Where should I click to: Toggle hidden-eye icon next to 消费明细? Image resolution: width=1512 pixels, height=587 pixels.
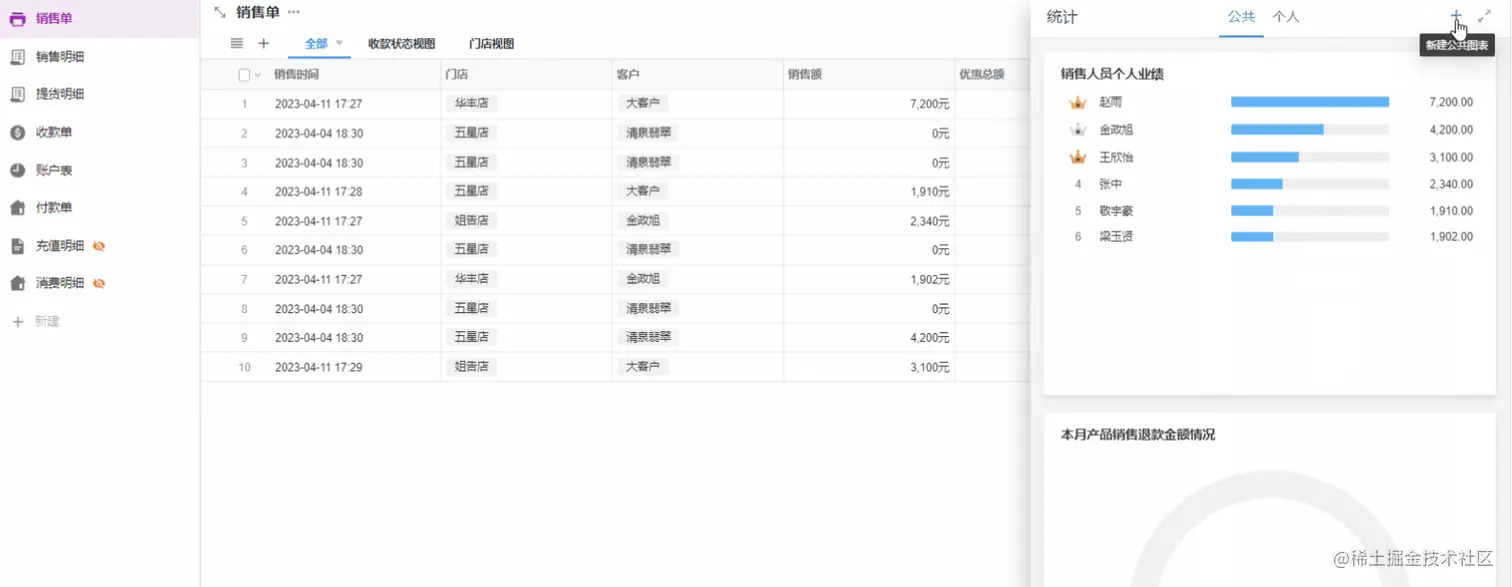99,283
